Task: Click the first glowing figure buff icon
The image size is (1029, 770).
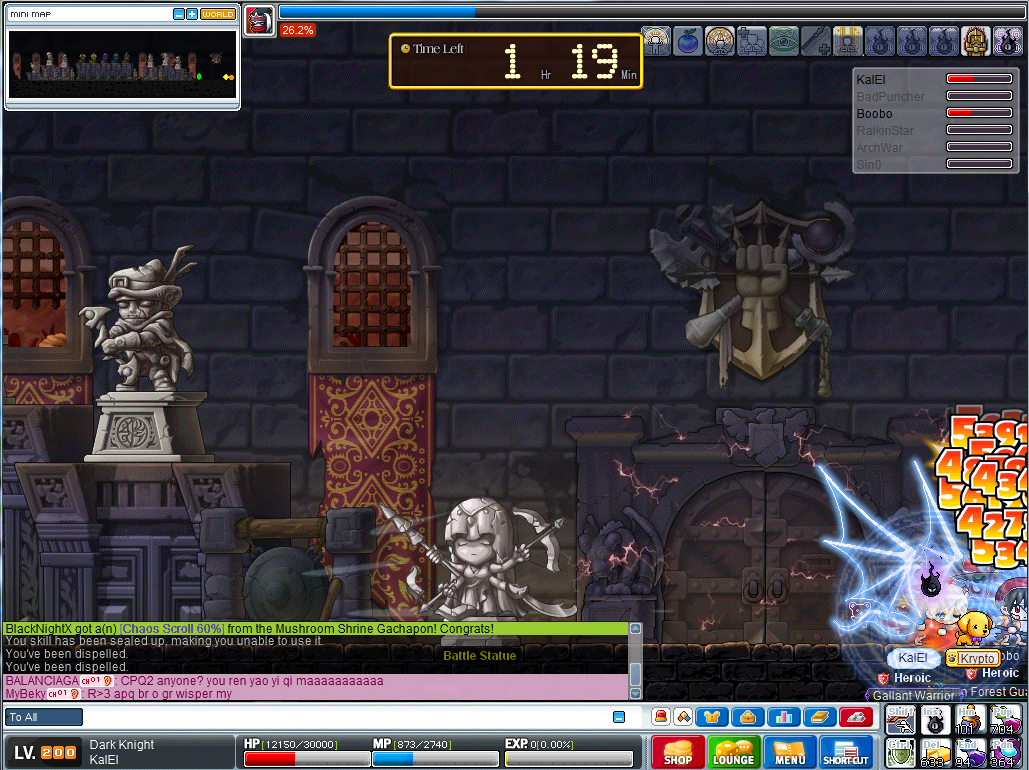Action: click(656, 41)
